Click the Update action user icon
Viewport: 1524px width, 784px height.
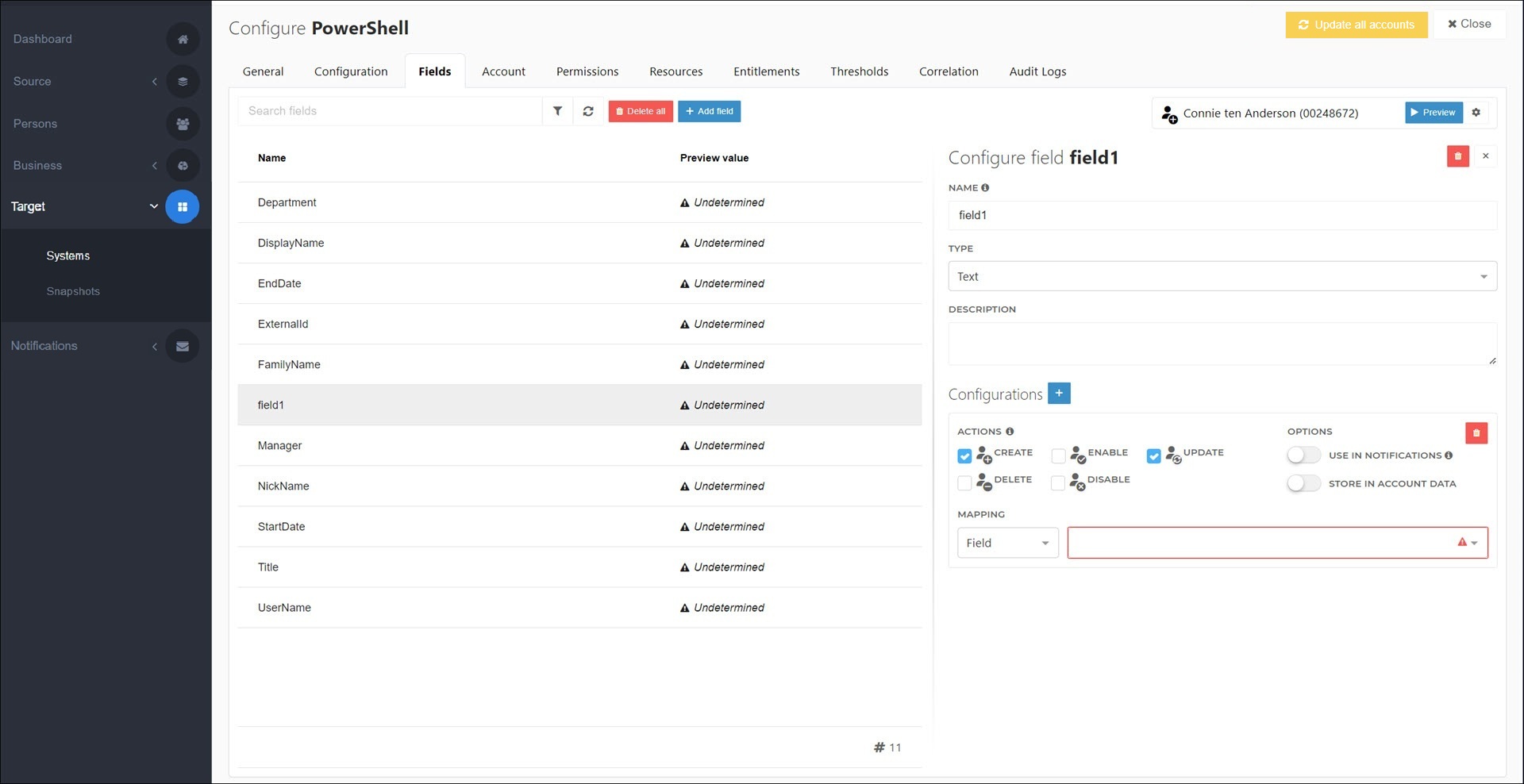point(1173,455)
